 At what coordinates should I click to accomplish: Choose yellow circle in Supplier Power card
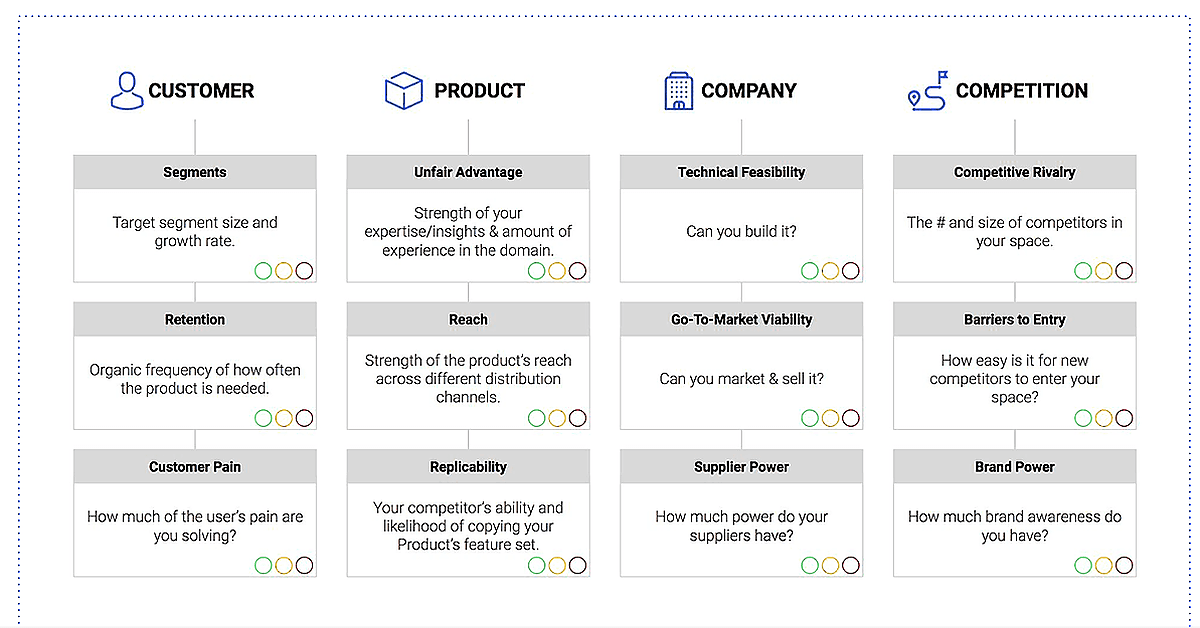pos(830,565)
